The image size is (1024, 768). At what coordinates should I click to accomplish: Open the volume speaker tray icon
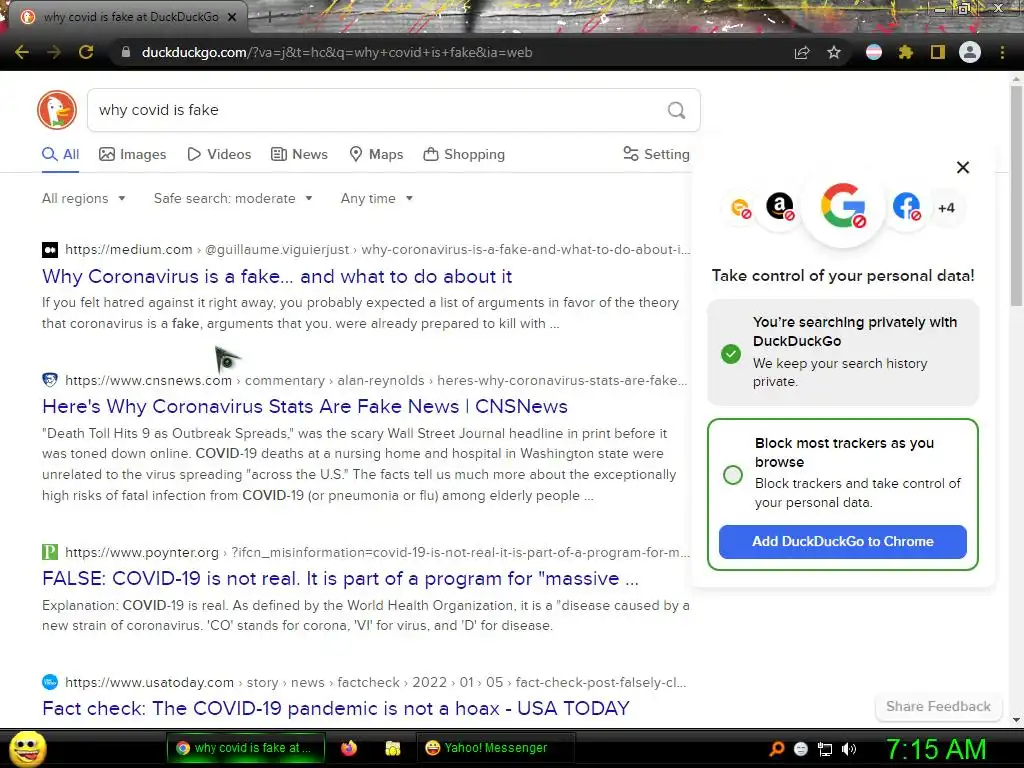pyautogui.click(x=849, y=749)
